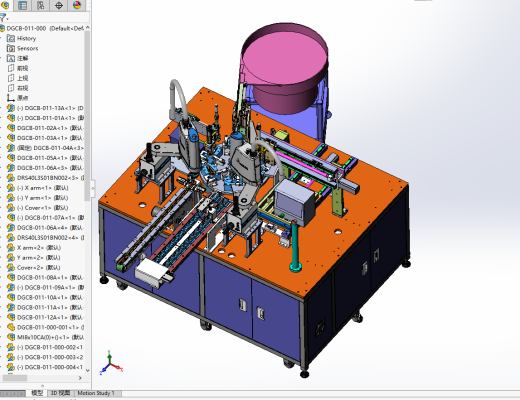Click the assembly icon of Y arm<1>
Screen dimensions: 520x400
[11, 198]
